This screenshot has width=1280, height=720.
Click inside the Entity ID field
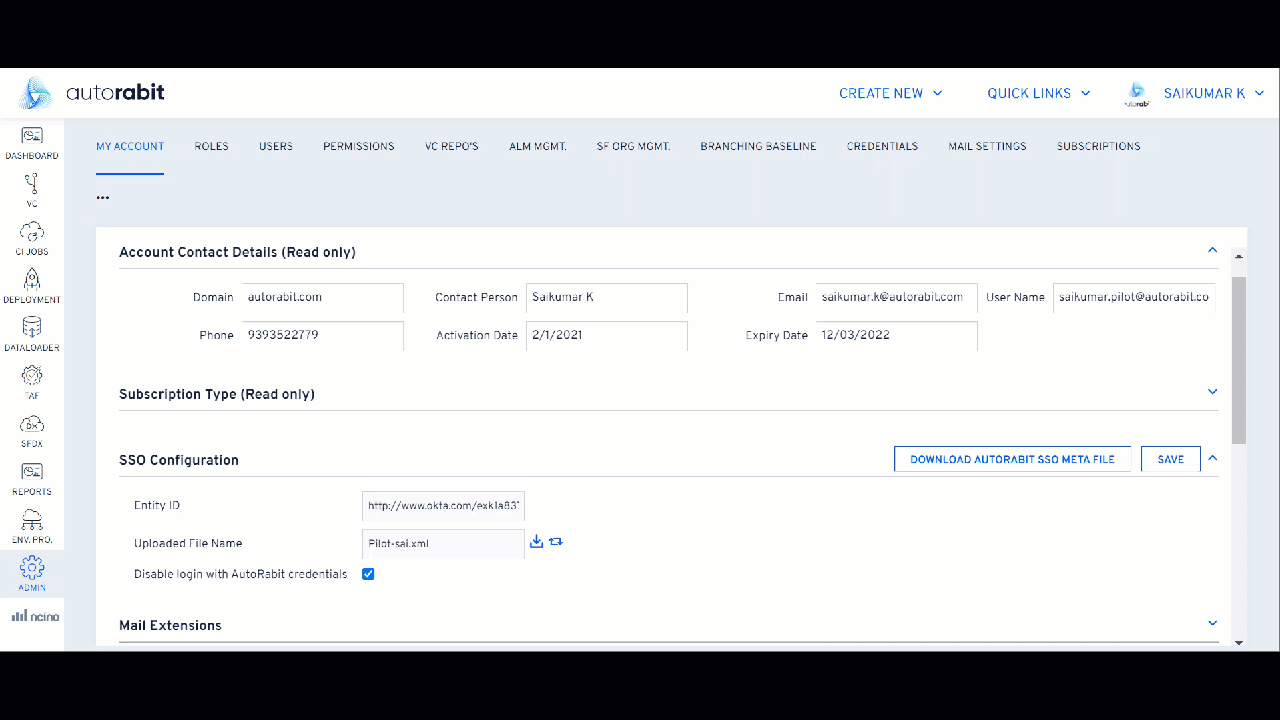pyautogui.click(x=444, y=505)
